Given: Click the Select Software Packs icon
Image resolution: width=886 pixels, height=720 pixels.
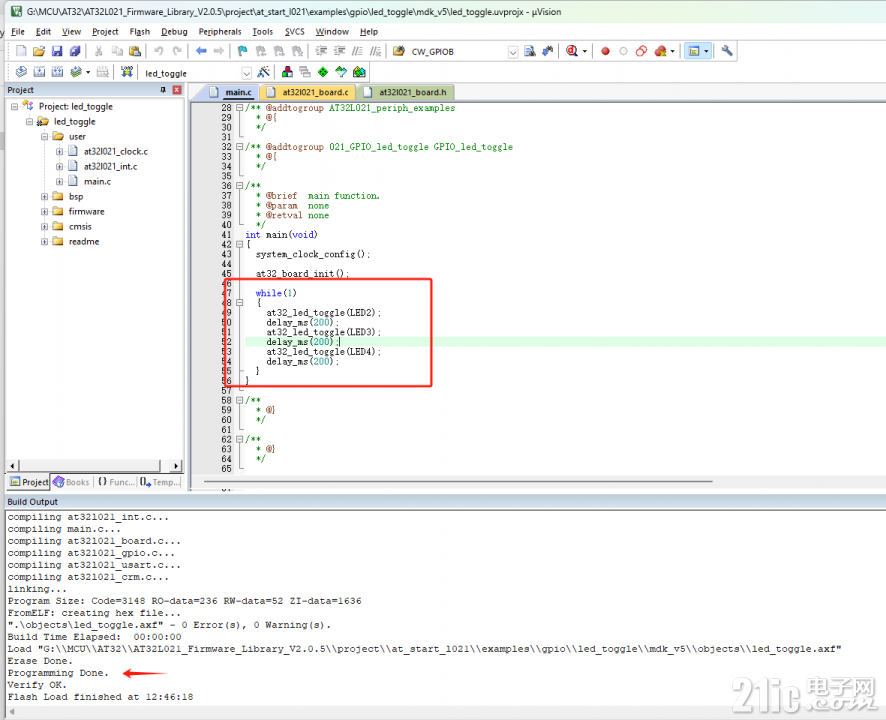Looking at the screenshot, I should click(341, 72).
